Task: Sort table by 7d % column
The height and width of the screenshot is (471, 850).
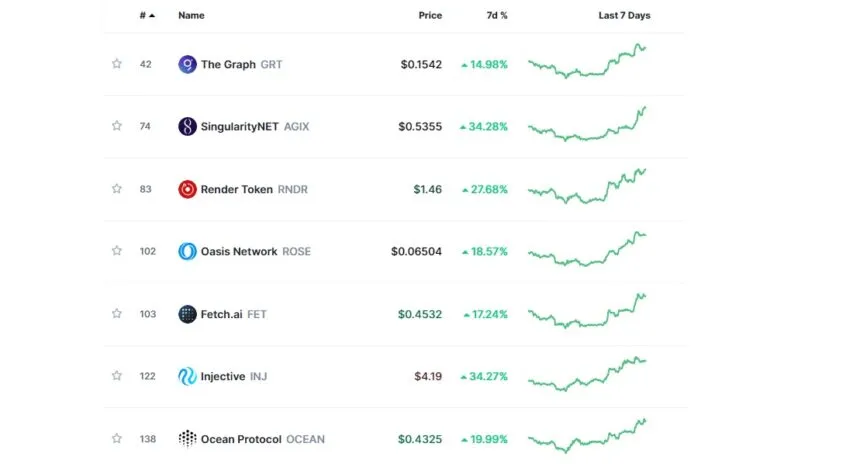Action: [x=497, y=15]
